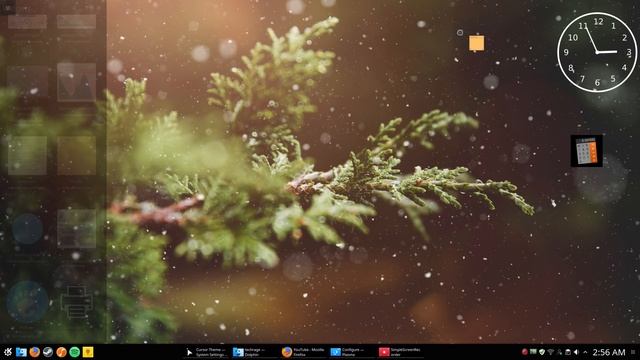Switch to Cursor Theme System Settings window
The width and height of the screenshot is (640, 360).
206,352
